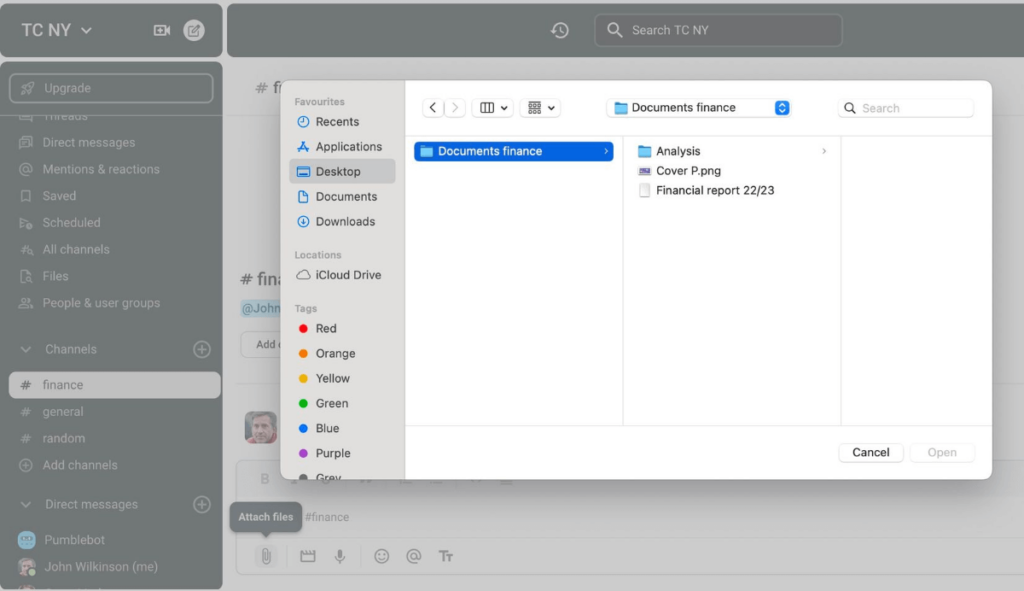
Task: Click the file dialog Search field
Action: [906, 108]
